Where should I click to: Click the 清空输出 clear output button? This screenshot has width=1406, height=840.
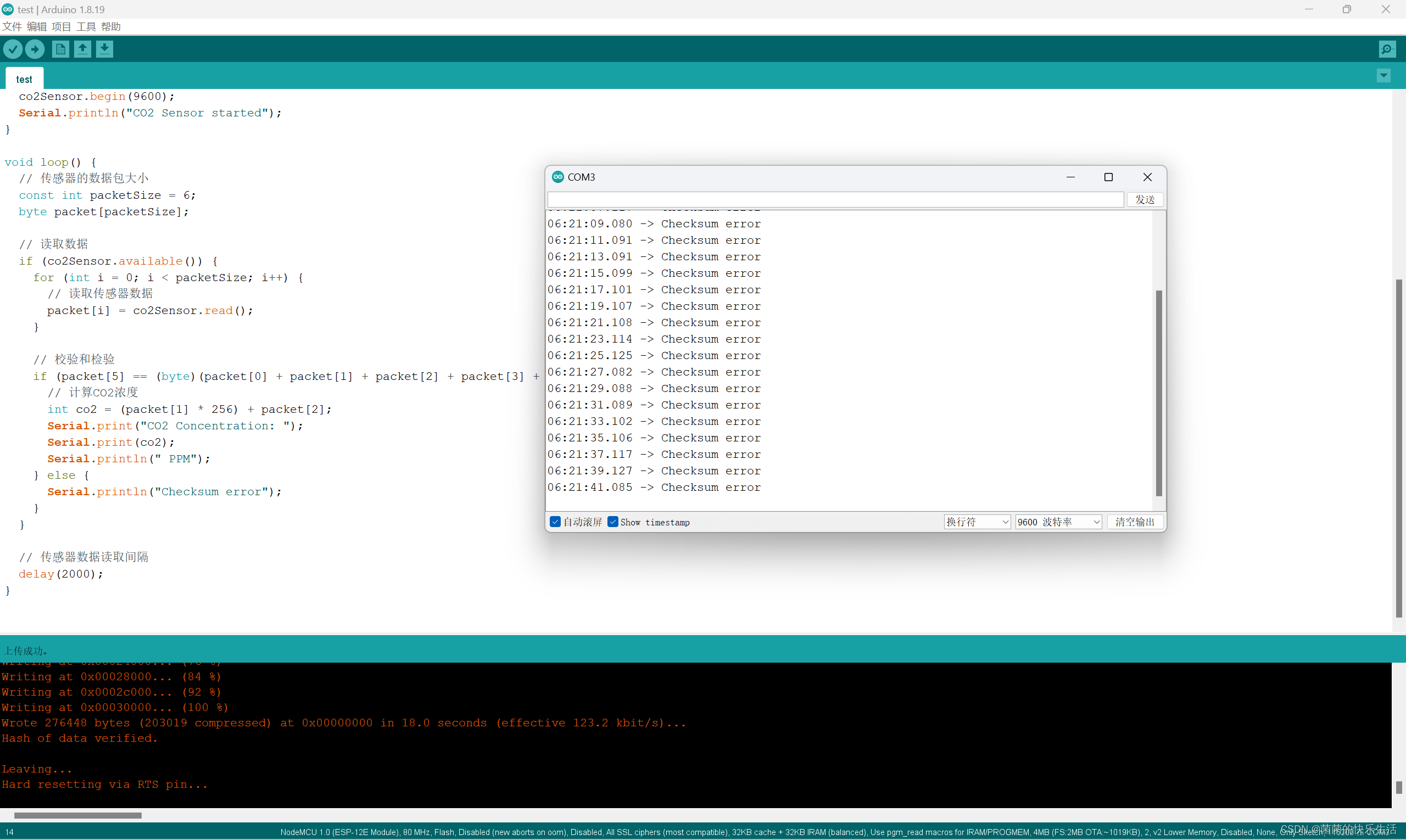pos(1134,522)
